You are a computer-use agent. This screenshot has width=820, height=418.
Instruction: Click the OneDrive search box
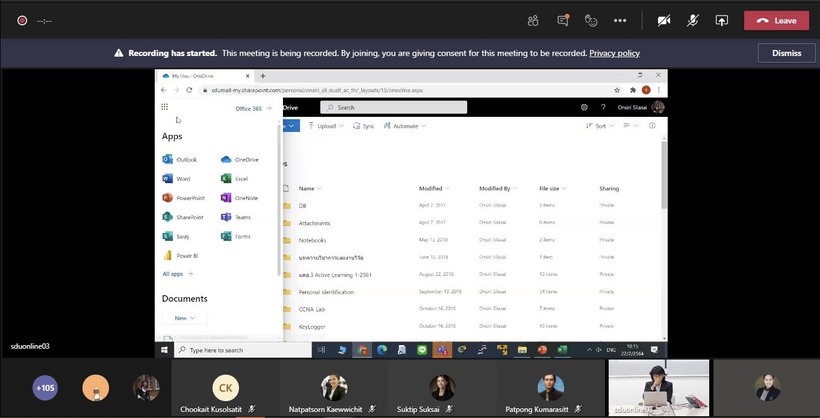click(x=393, y=107)
